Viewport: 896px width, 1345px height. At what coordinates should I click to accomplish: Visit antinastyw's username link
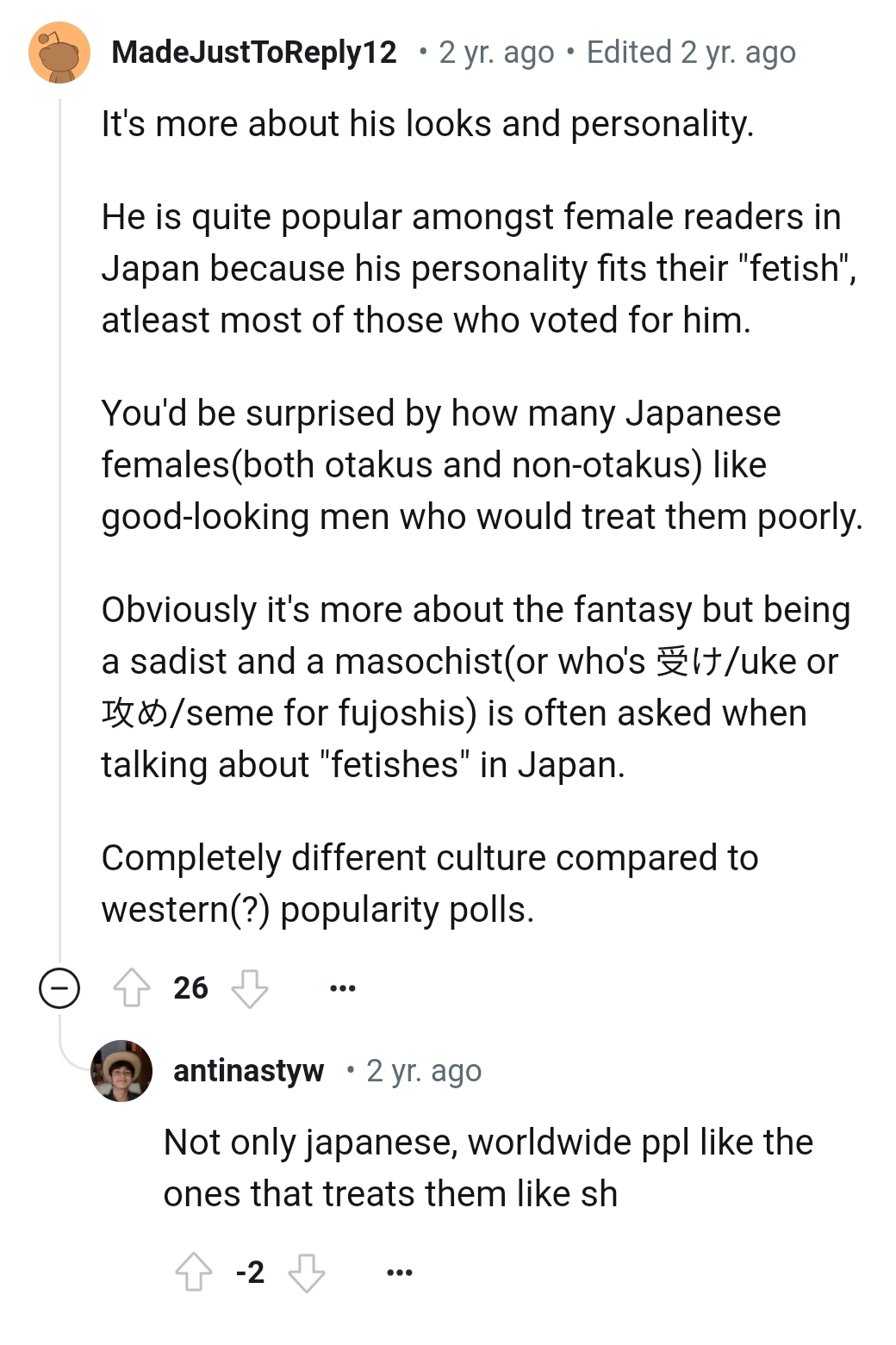coord(248,1071)
